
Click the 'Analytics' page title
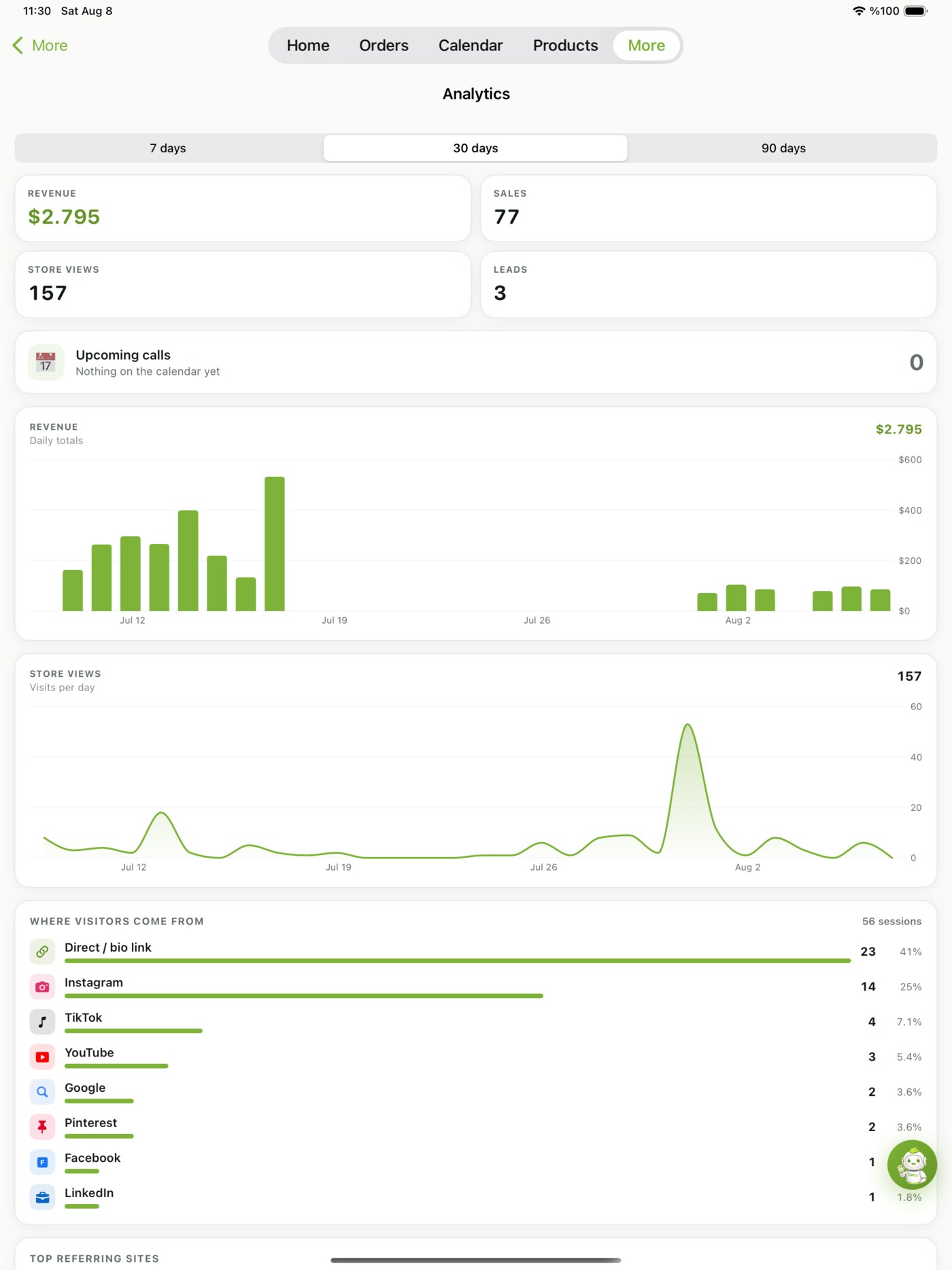476,94
